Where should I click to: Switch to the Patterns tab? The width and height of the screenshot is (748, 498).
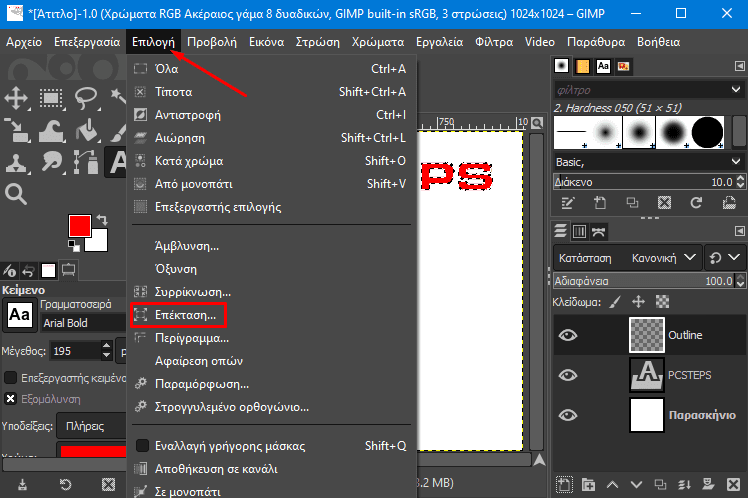click(582, 66)
